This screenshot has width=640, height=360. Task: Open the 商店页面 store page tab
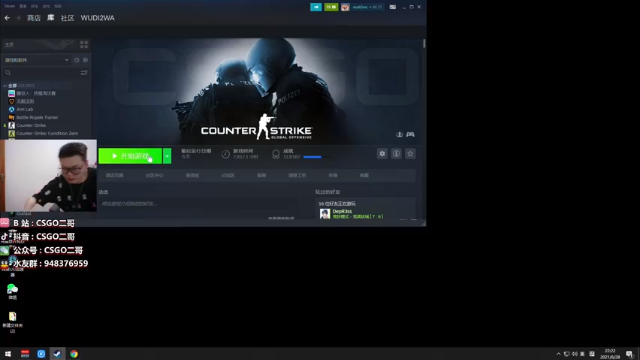click(115, 175)
